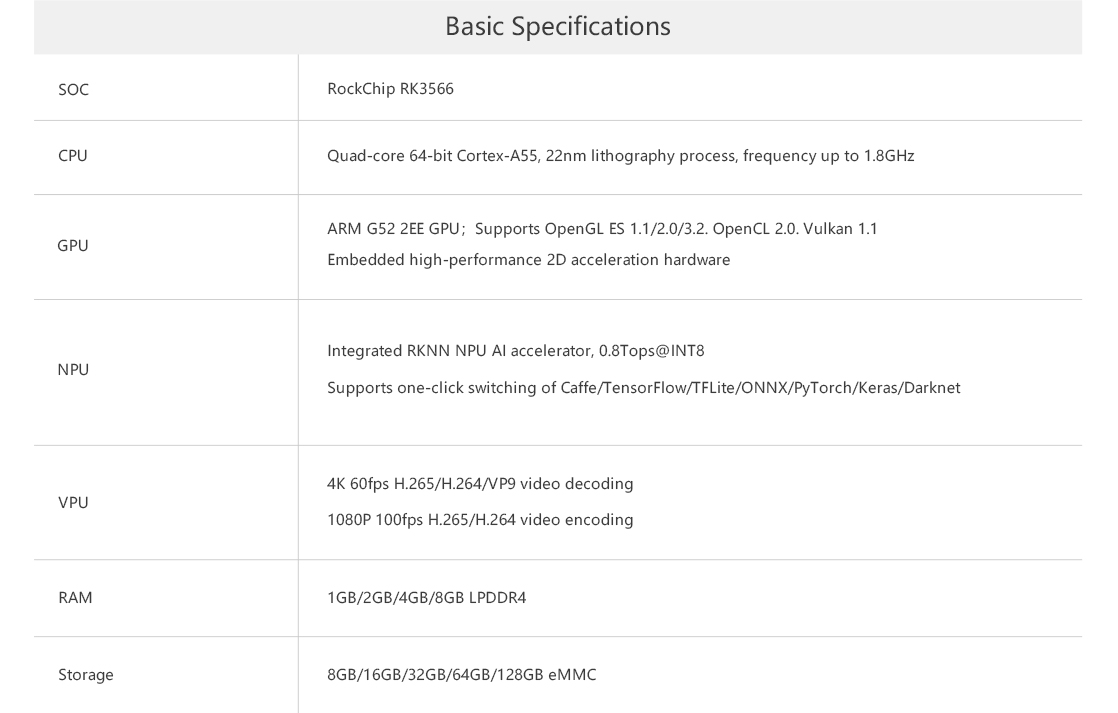
Task: Click the 4K 60fps video decoding line
Action: 480,484
